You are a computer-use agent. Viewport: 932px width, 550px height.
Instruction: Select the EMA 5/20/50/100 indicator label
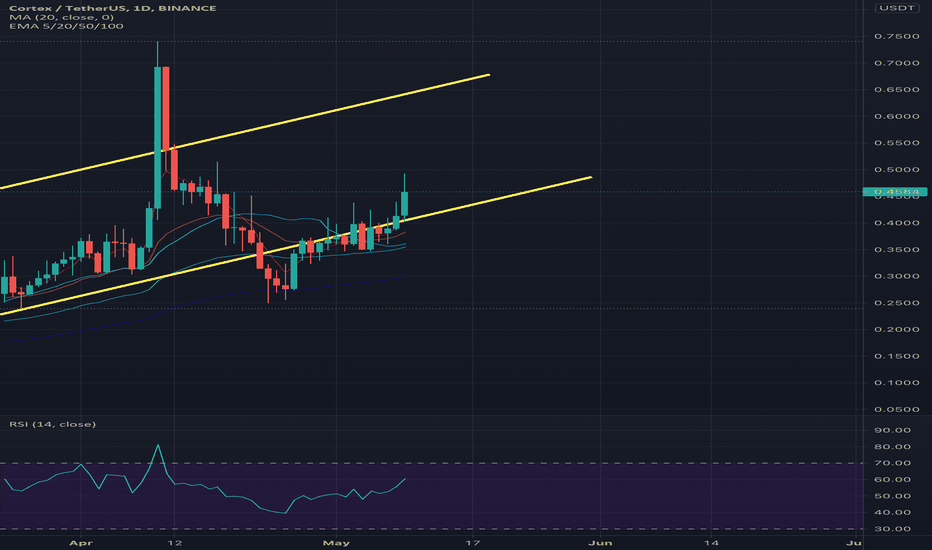coord(66,26)
